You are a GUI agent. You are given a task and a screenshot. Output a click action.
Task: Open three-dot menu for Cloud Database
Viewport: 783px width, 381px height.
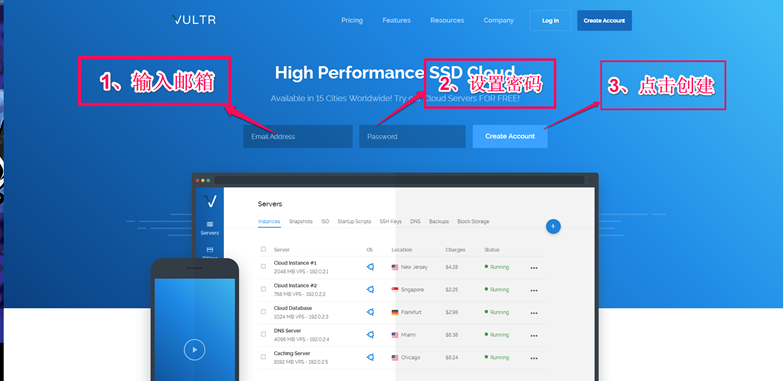click(534, 313)
